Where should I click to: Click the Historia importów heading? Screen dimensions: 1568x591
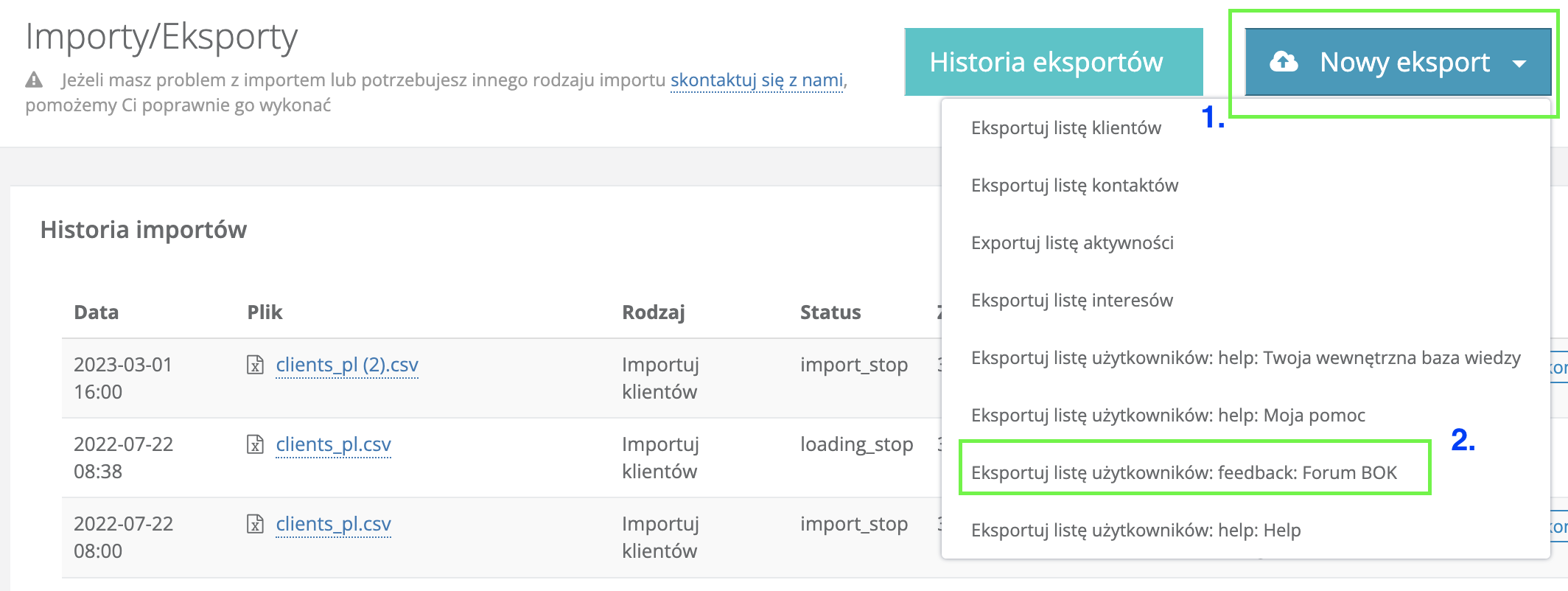click(x=144, y=230)
